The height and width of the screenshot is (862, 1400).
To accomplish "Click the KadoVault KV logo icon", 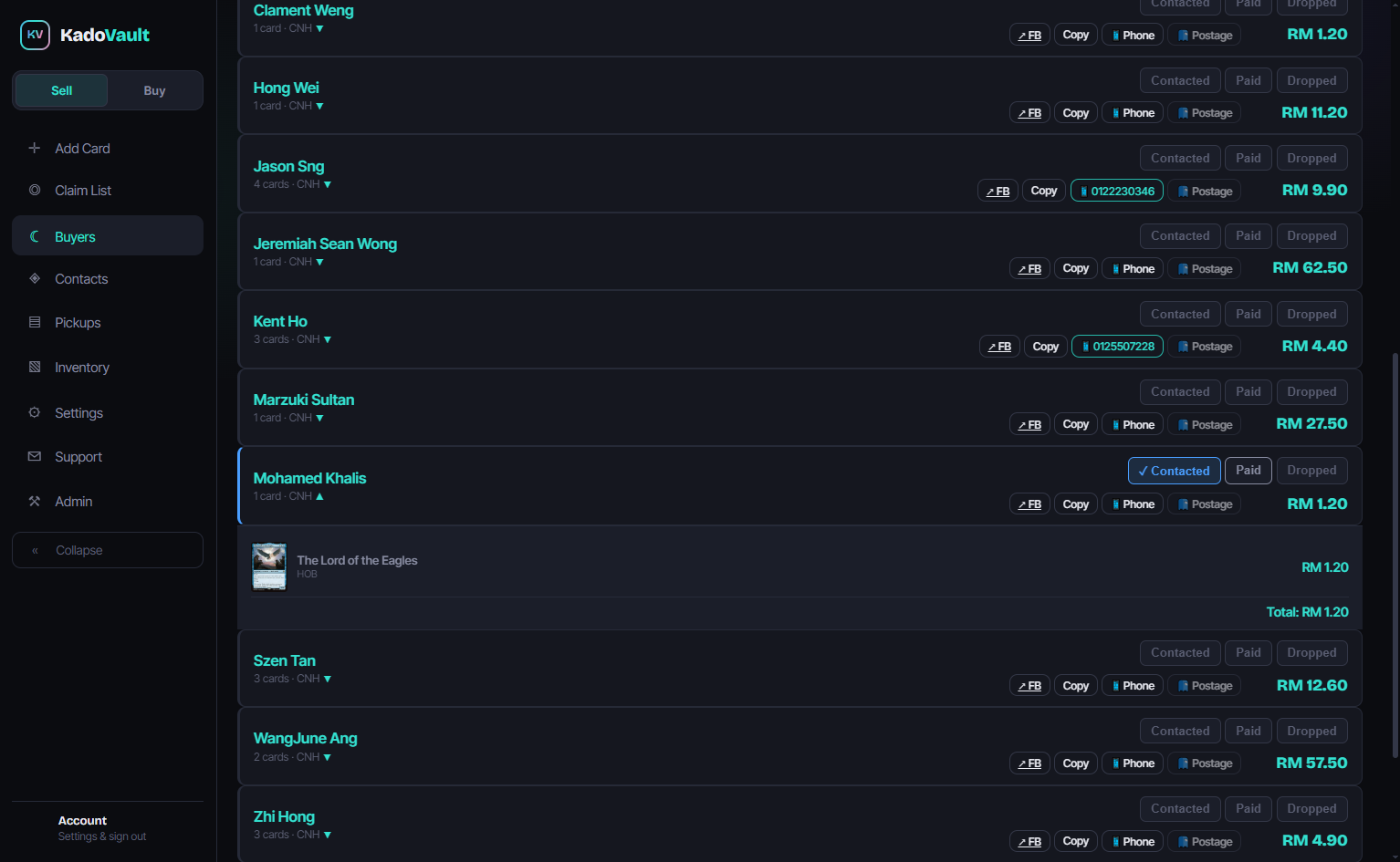I will tap(35, 35).
